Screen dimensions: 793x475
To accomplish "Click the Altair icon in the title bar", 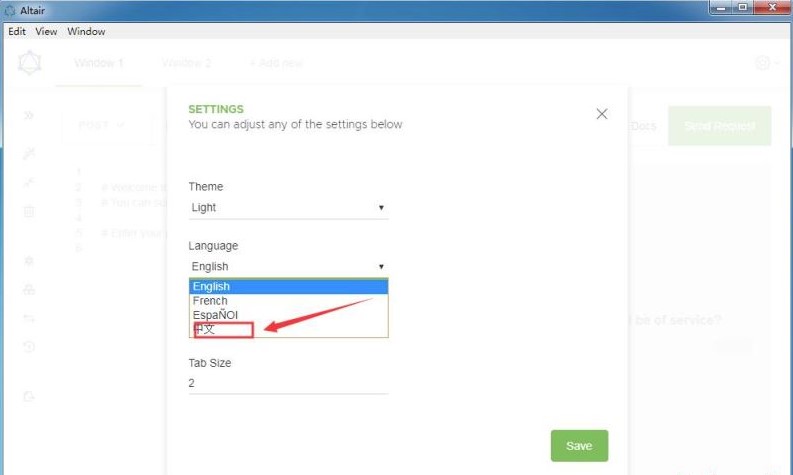I will (10, 10).
